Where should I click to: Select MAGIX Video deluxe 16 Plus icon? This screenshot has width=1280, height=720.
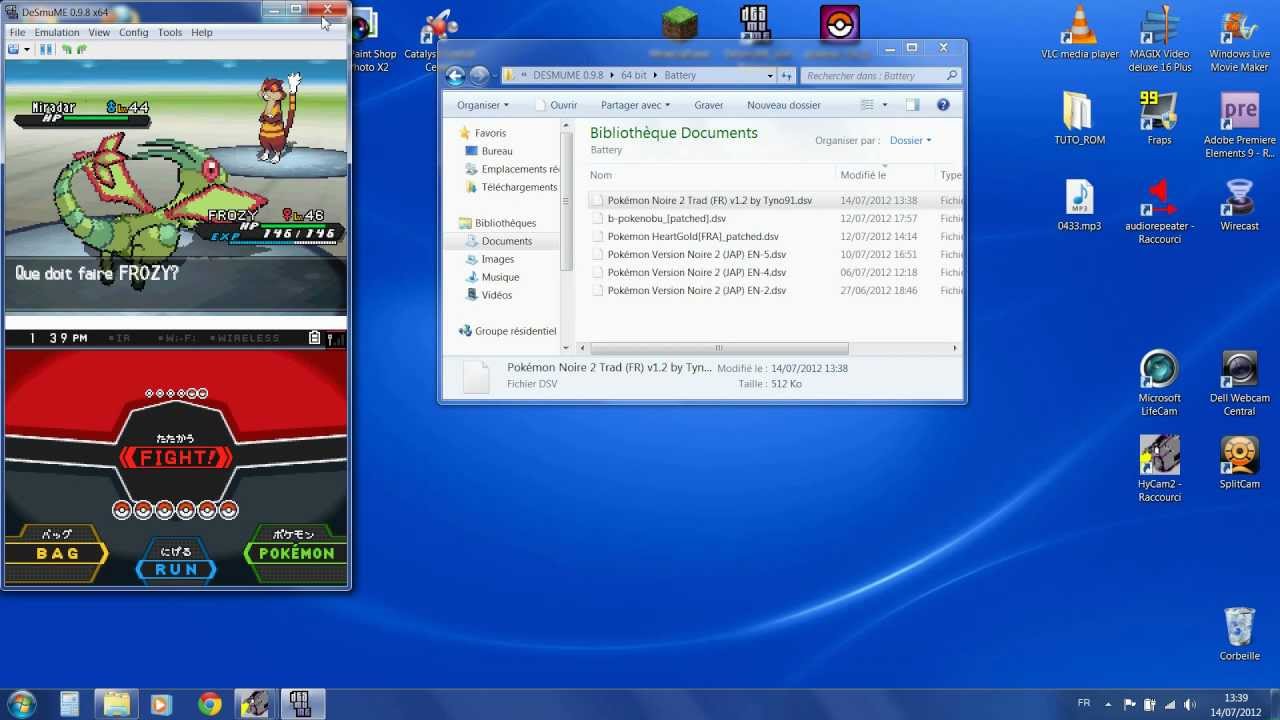pos(1160,39)
